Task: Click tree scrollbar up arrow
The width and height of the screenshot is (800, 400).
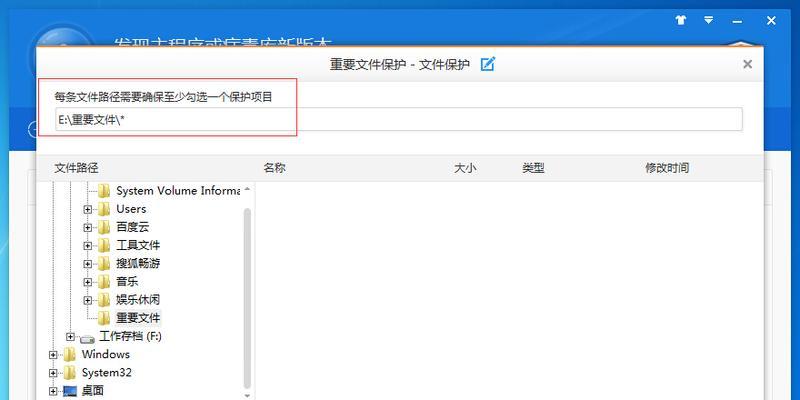Action: pos(247,189)
